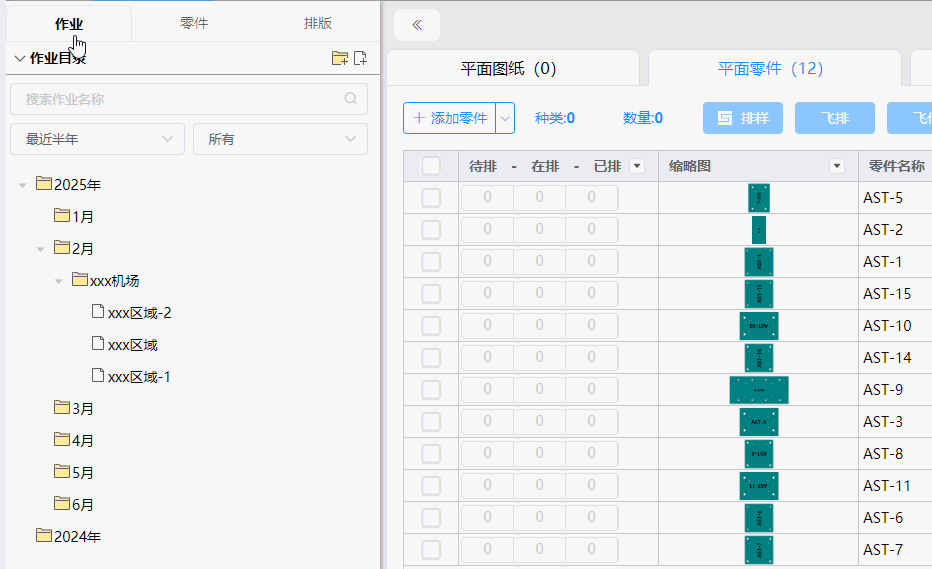The image size is (932, 569).
Task: Click the 飞排 button
Action: point(834,118)
